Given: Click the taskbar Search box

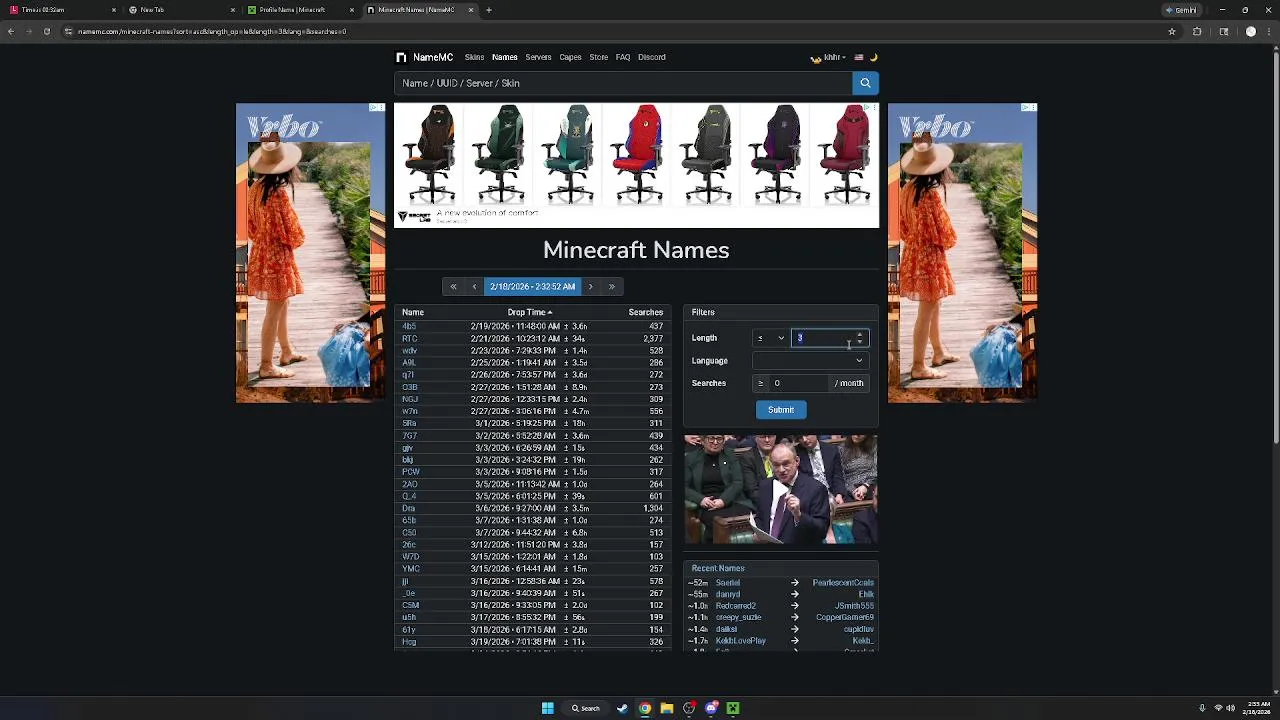Looking at the screenshot, I should 586,708.
